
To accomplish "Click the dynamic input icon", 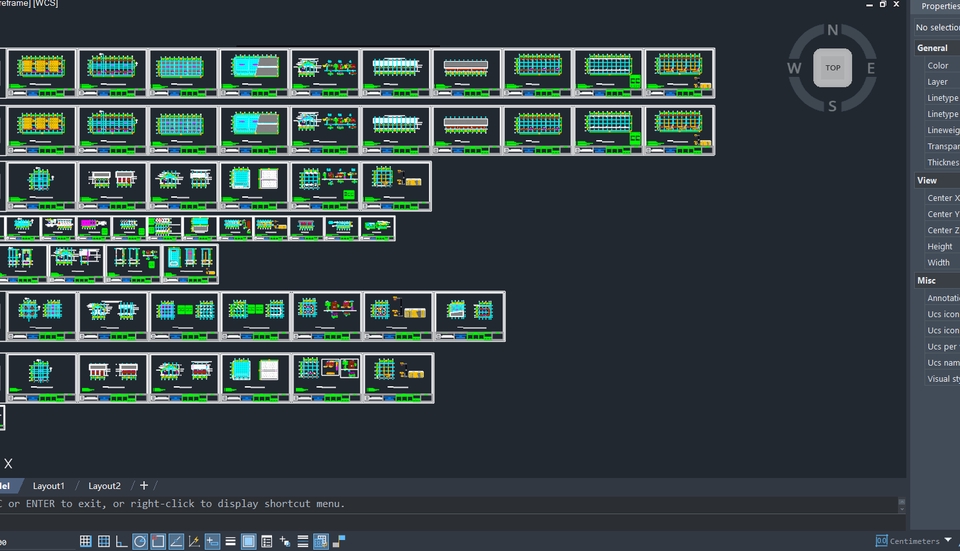I will coord(212,541).
